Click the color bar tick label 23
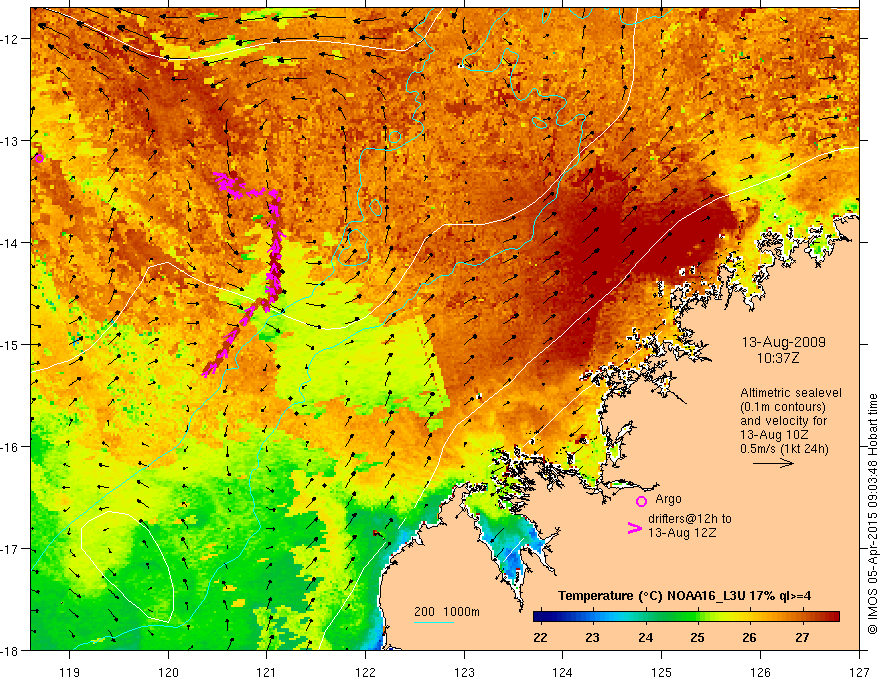The height and width of the screenshot is (680, 880). click(592, 637)
